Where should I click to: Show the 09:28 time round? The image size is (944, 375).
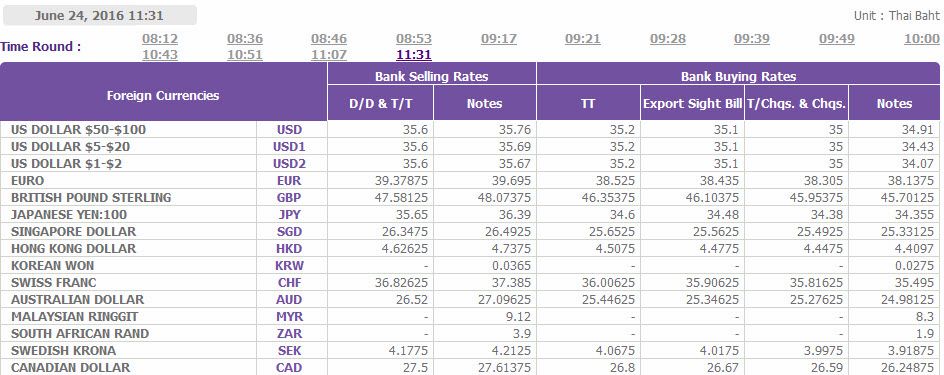pos(668,39)
